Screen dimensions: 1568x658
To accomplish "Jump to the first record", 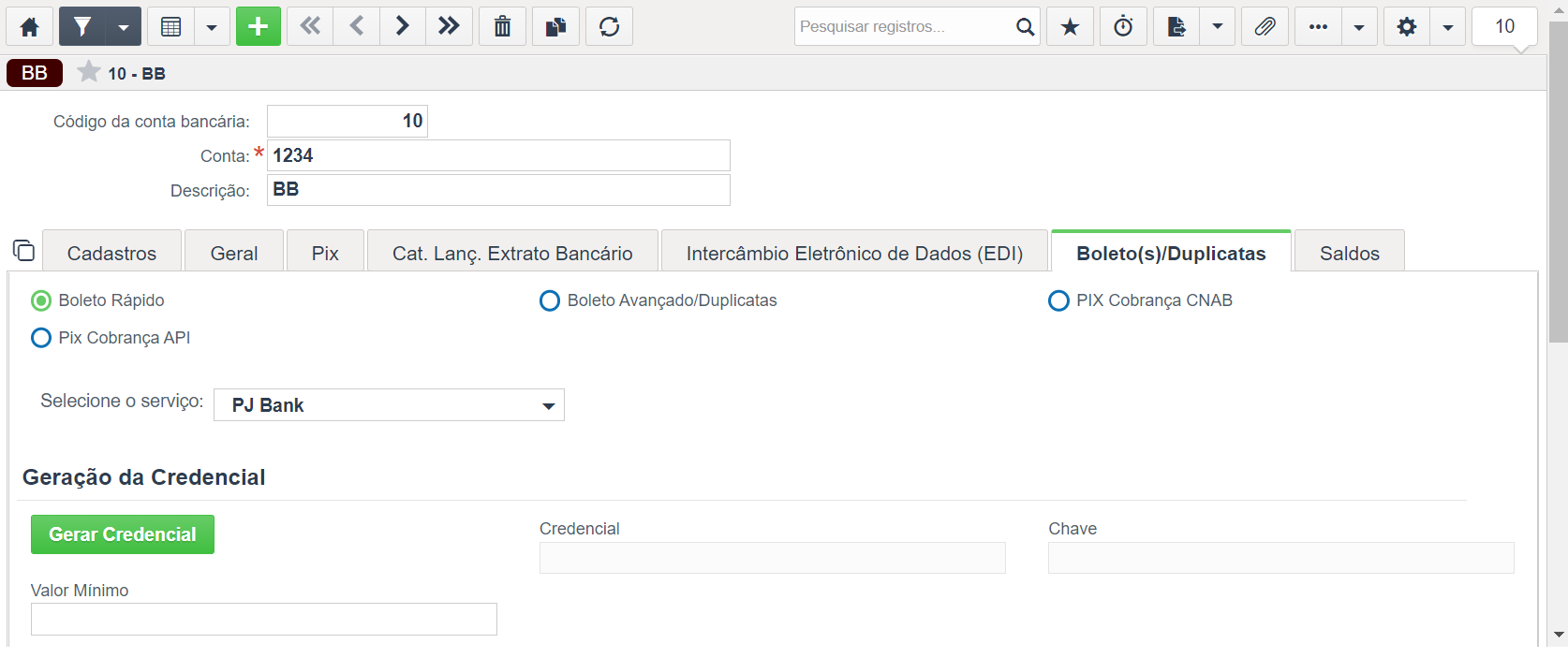I will pyautogui.click(x=310, y=26).
